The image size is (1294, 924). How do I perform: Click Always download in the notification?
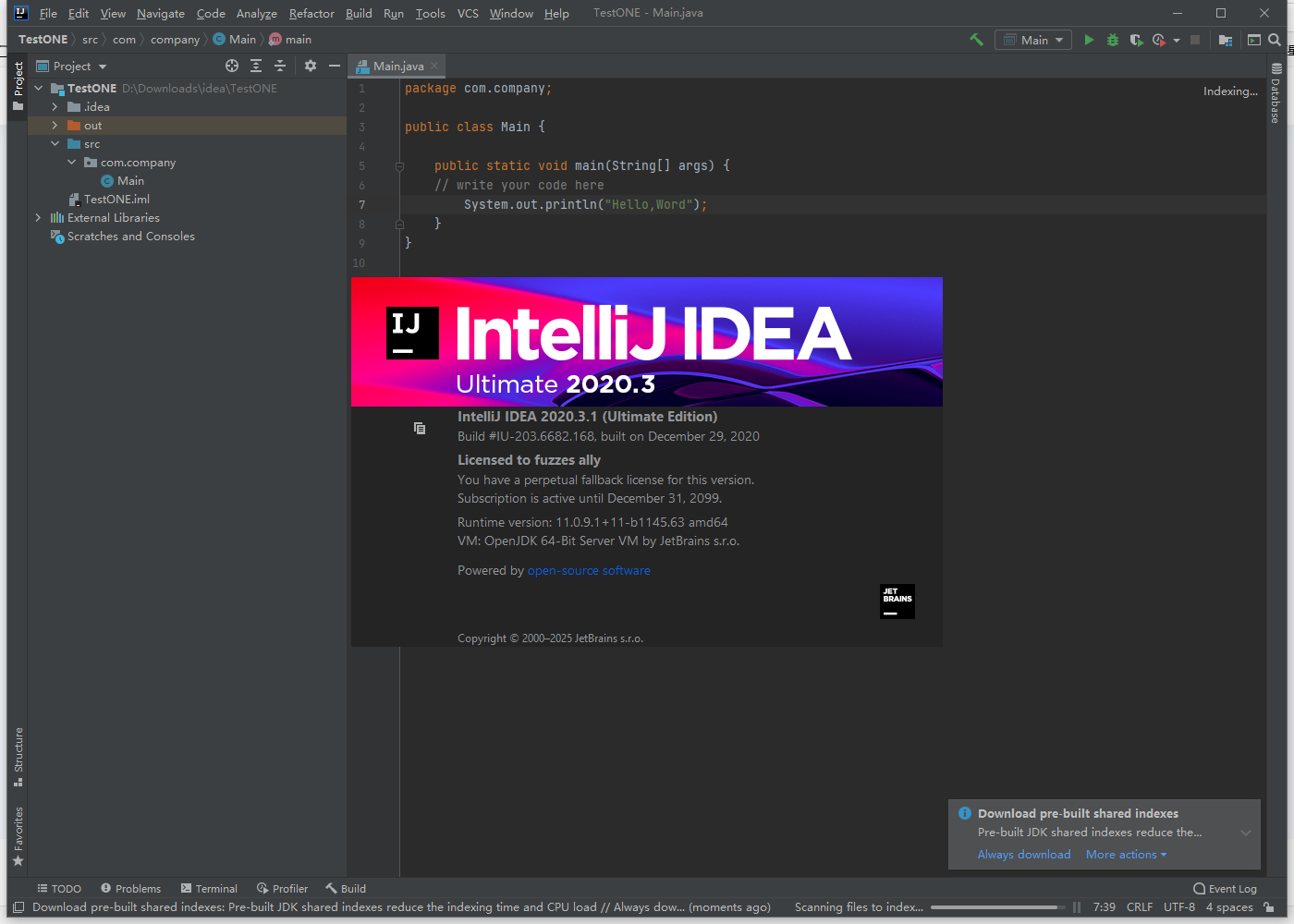tap(1024, 855)
